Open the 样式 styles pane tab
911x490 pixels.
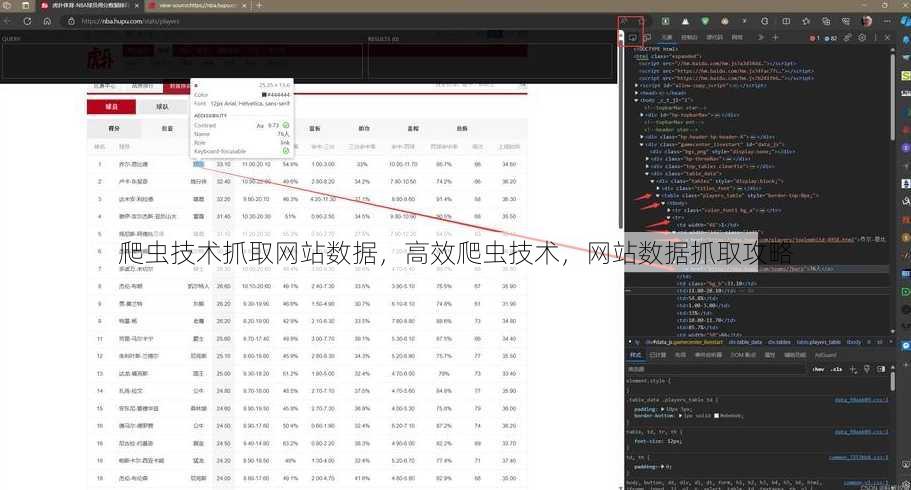pos(636,355)
